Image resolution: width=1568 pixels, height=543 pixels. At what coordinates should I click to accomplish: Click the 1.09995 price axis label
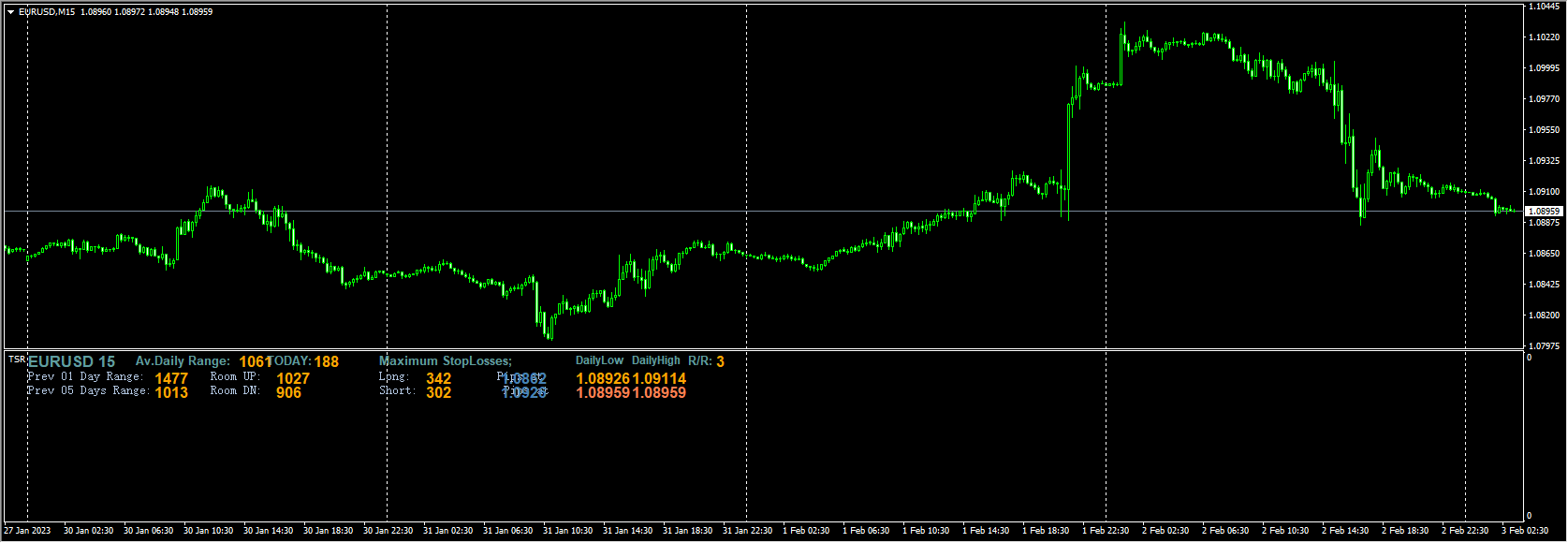[x=1545, y=68]
